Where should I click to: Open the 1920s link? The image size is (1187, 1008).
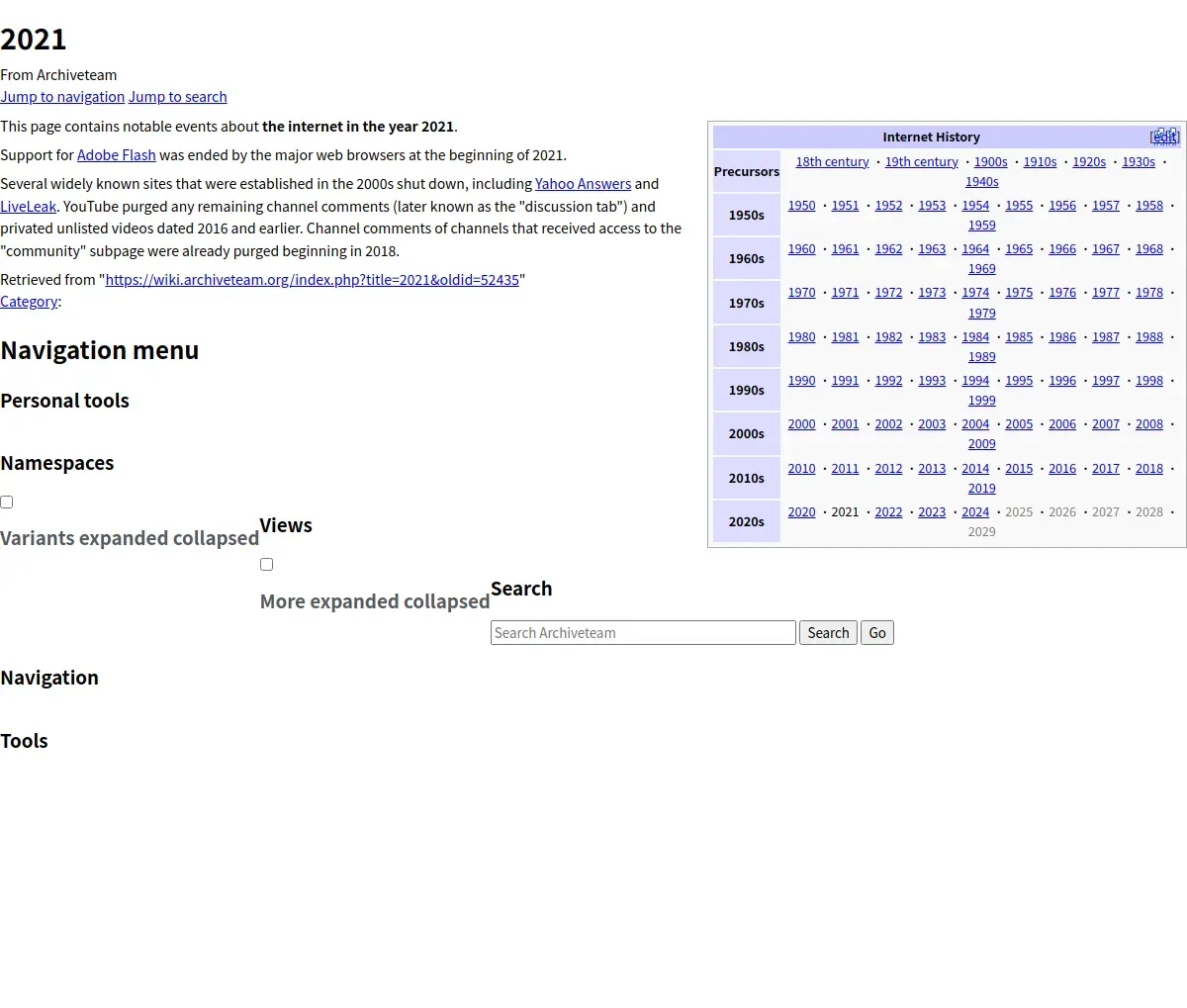(1089, 162)
